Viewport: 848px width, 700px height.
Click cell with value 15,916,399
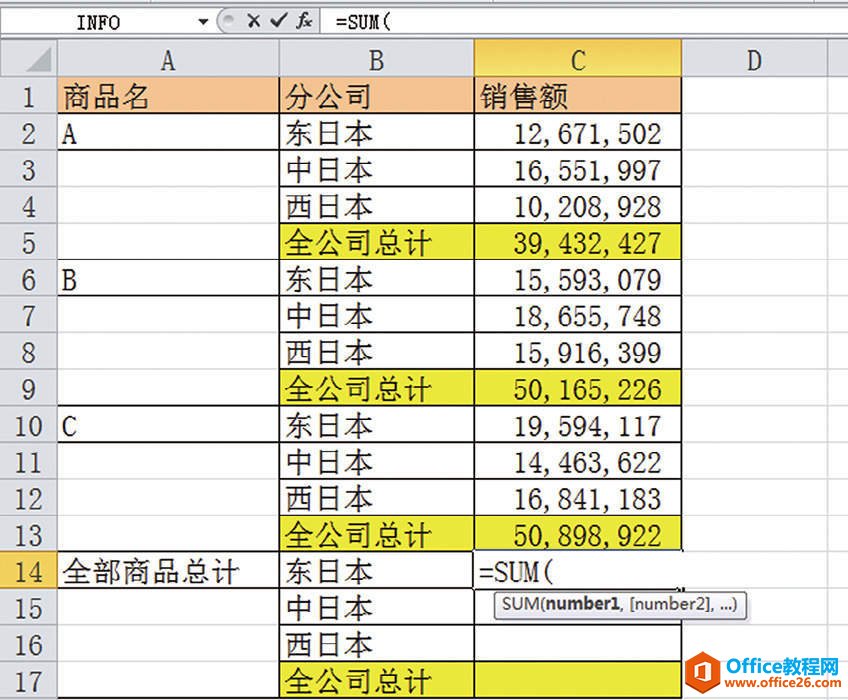pos(578,352)
